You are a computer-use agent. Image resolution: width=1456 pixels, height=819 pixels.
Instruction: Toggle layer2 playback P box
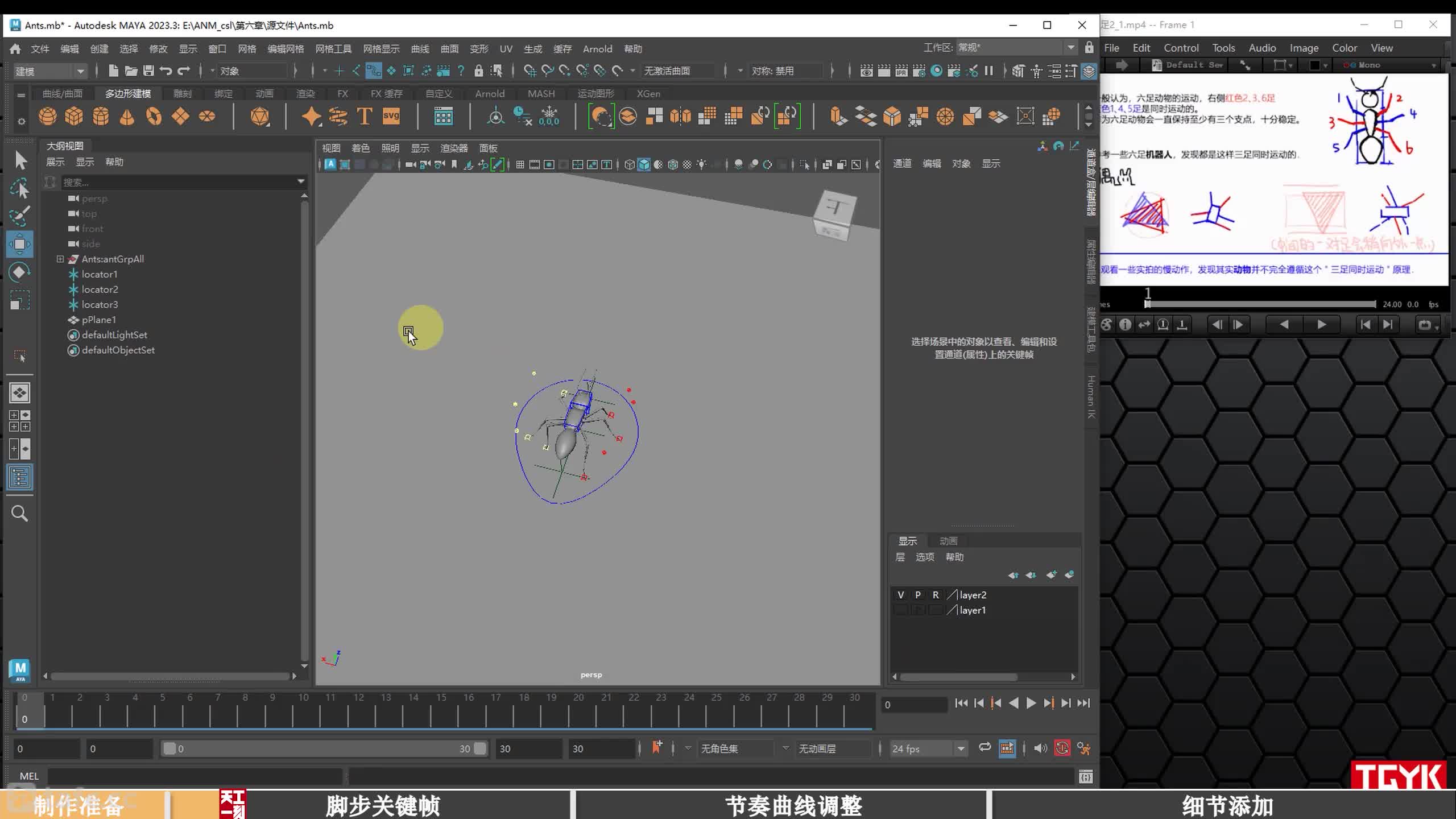(918, 595)
